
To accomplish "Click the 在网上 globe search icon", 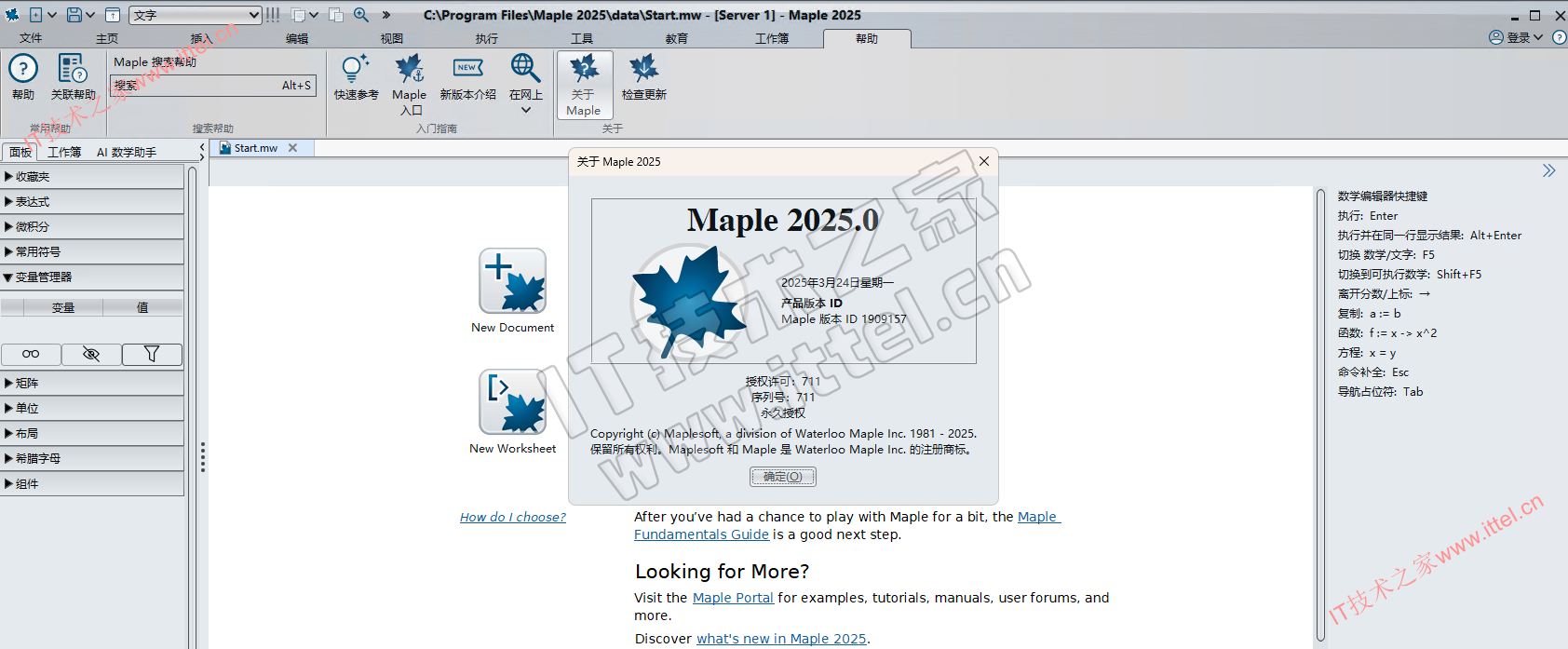I will [x=525, y=68].
